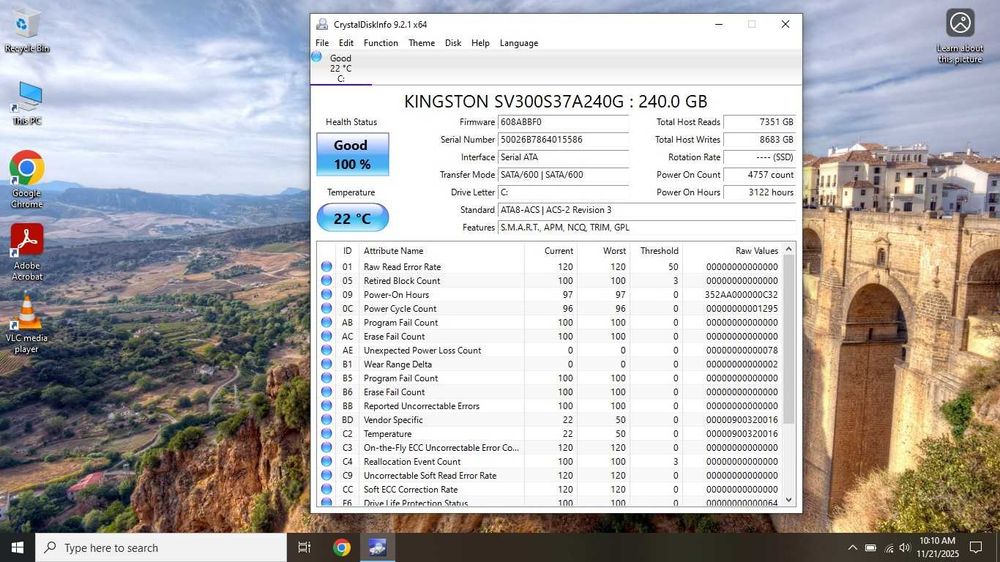Click the Attribute Name column header
The width and height of the screenshot is (1000, 562).
(441, 251)
